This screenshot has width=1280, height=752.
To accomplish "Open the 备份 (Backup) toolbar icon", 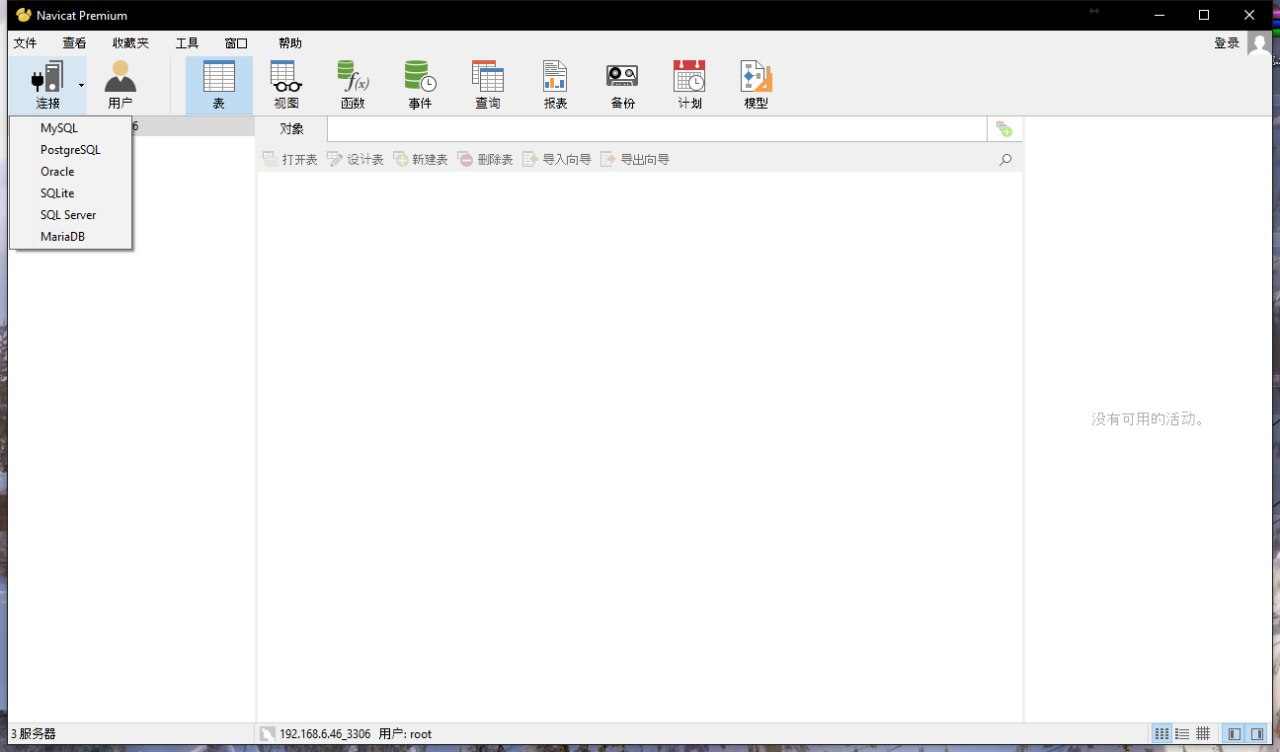I will (622, 77).
